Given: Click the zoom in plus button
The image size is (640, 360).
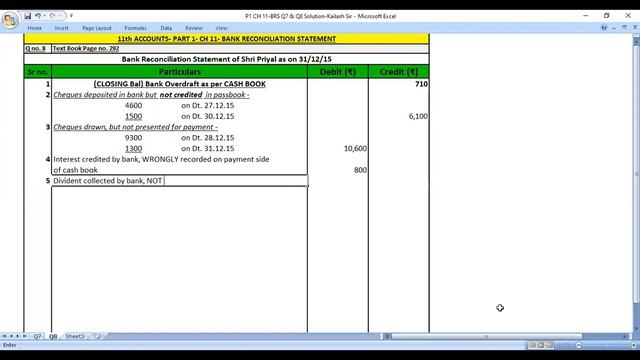Looking at the screenshot, I should tap(634, 345).
